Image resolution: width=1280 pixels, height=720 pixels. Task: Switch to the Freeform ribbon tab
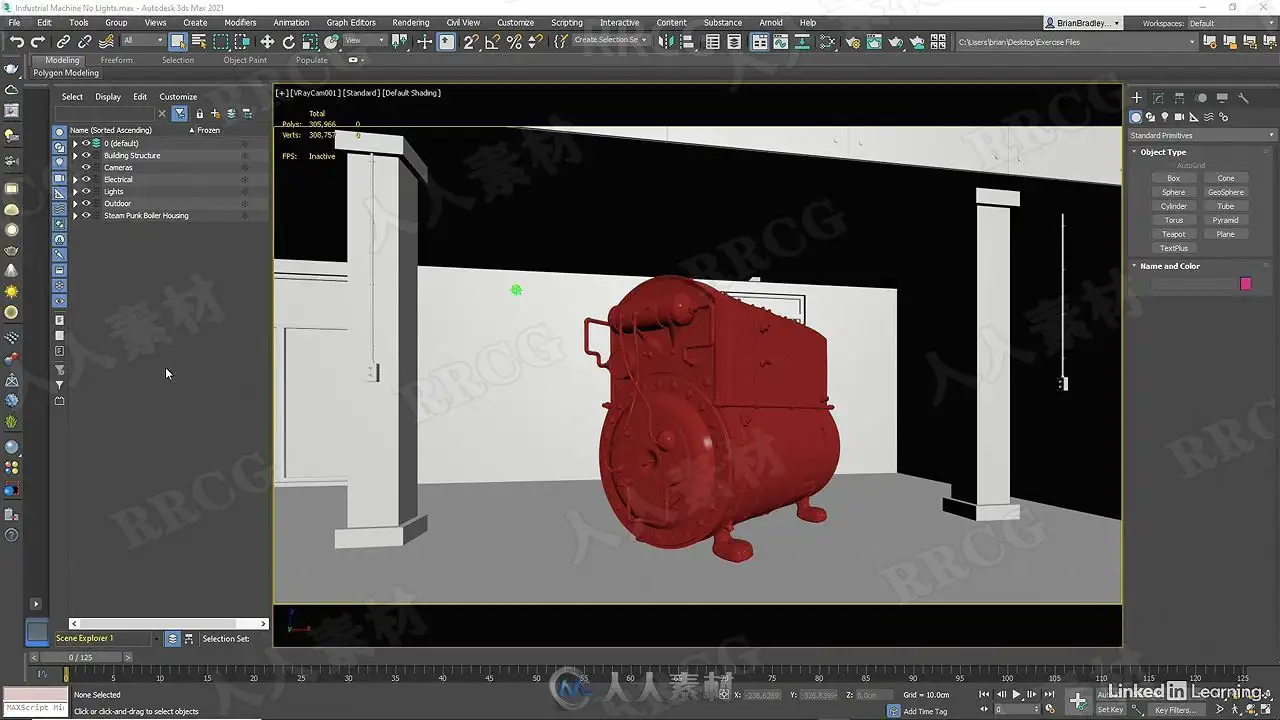tap(116, 60)
